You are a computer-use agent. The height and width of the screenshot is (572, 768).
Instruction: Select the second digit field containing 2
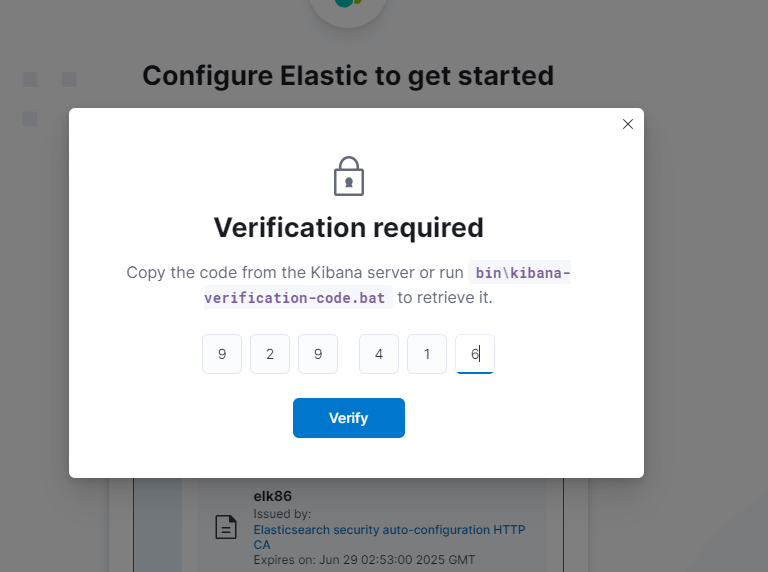270,354
